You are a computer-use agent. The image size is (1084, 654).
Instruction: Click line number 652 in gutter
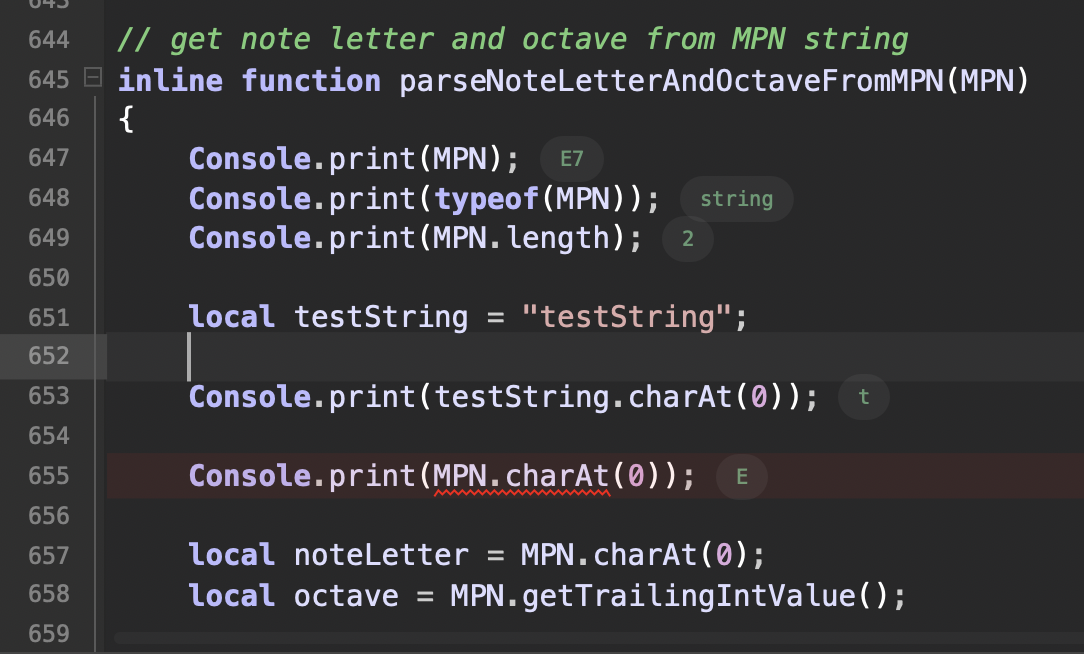coord(49,356)
